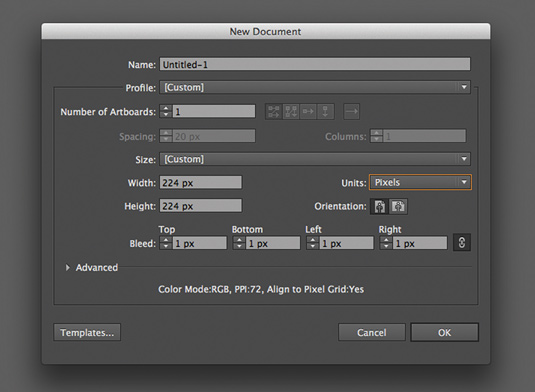Click the Templates... button
The height and width of the screenshot is (392, 535).
coord(87,332)
